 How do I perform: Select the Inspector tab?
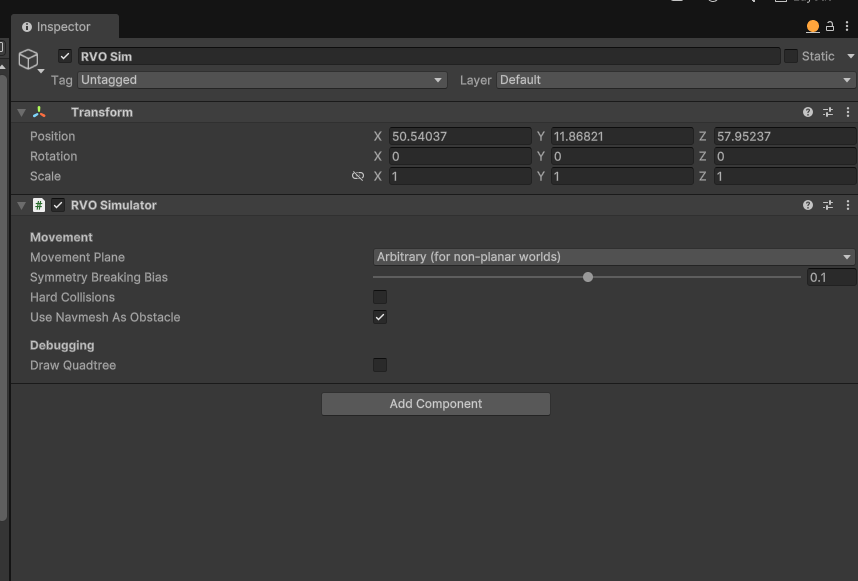click(x=65, y=27)
